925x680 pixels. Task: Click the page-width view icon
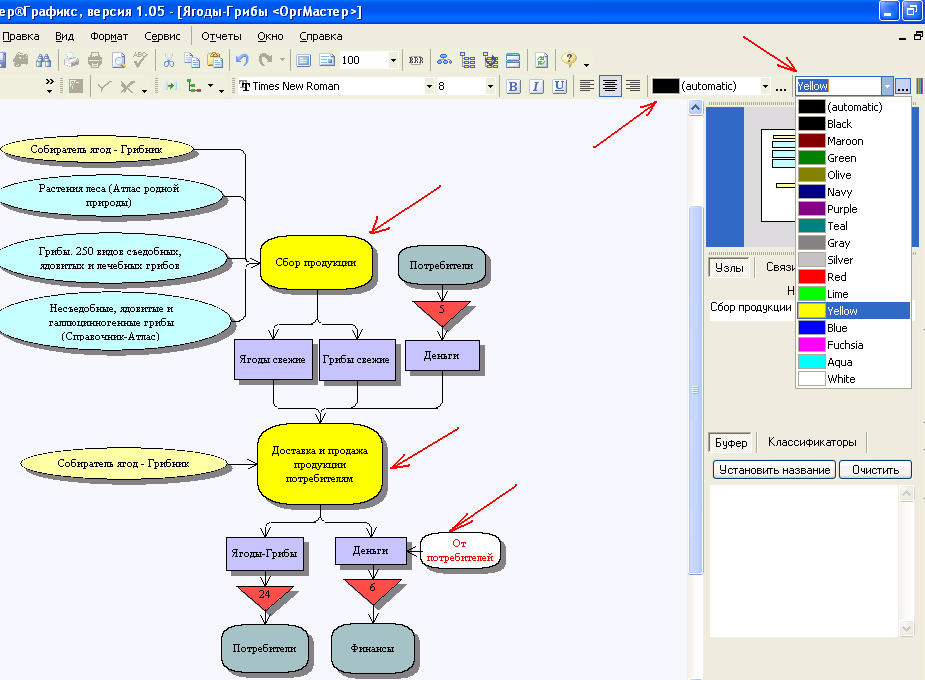327,60
